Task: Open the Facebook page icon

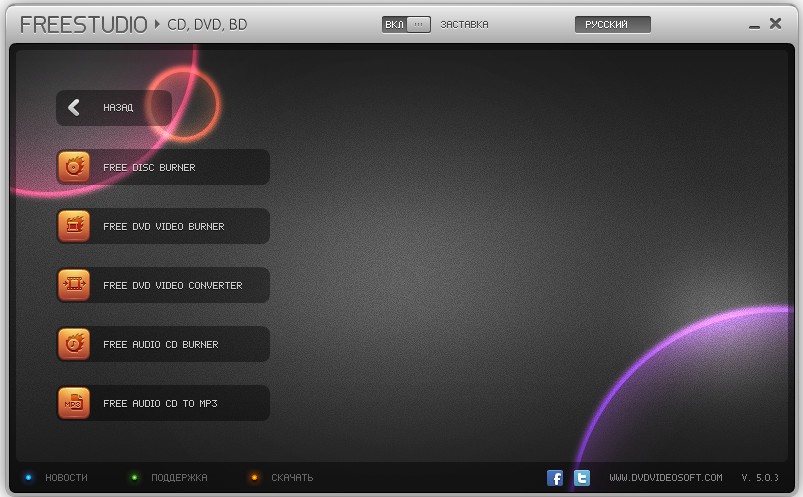Action: tap(555, 478)
